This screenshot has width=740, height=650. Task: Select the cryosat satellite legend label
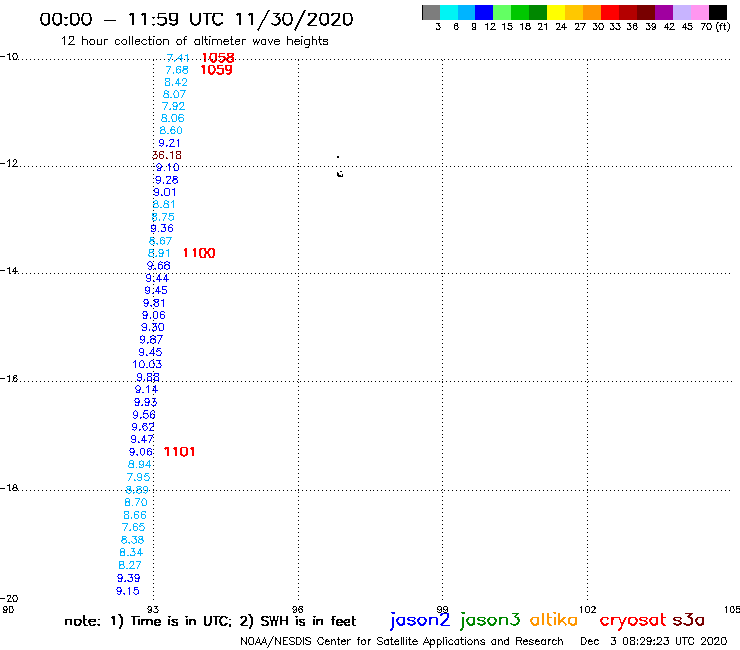click(633, 621)
